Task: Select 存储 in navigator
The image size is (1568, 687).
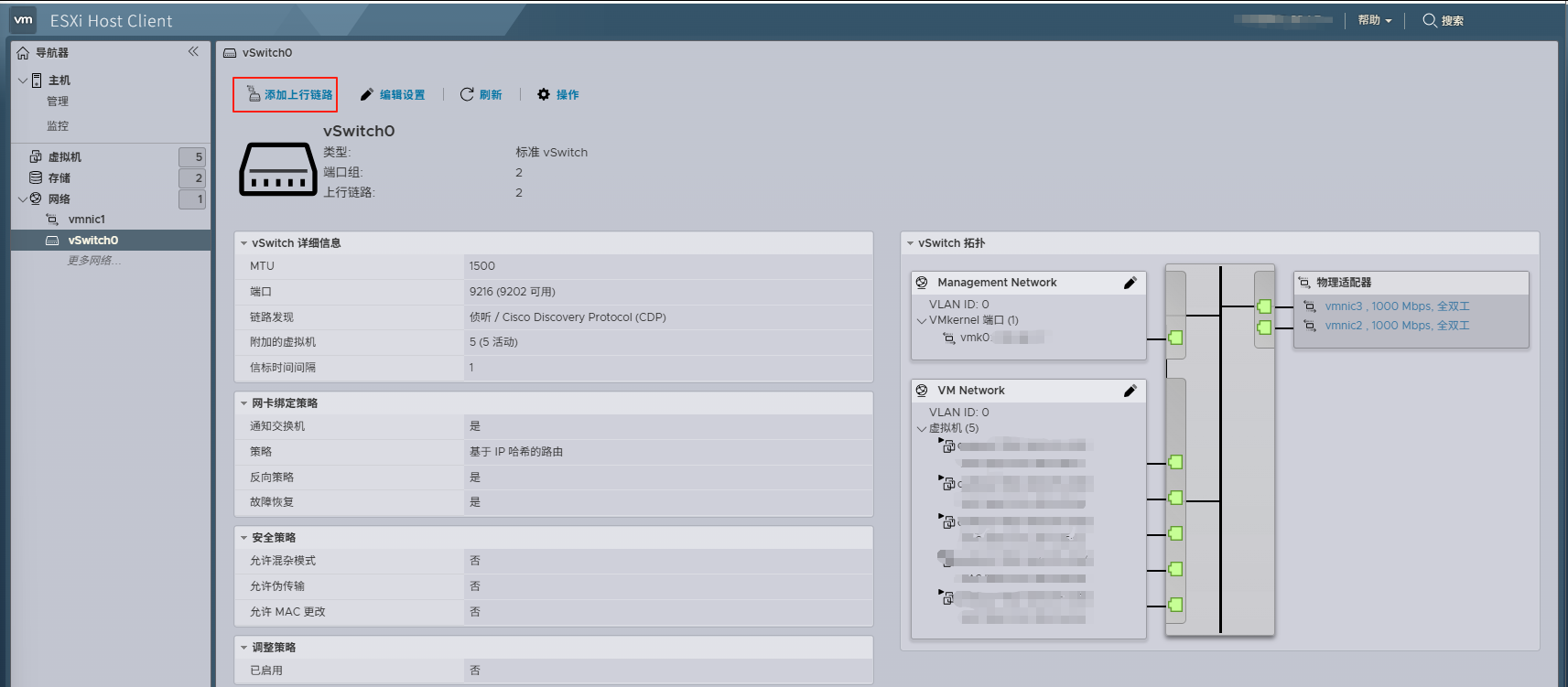Action: tap(59, 178)
